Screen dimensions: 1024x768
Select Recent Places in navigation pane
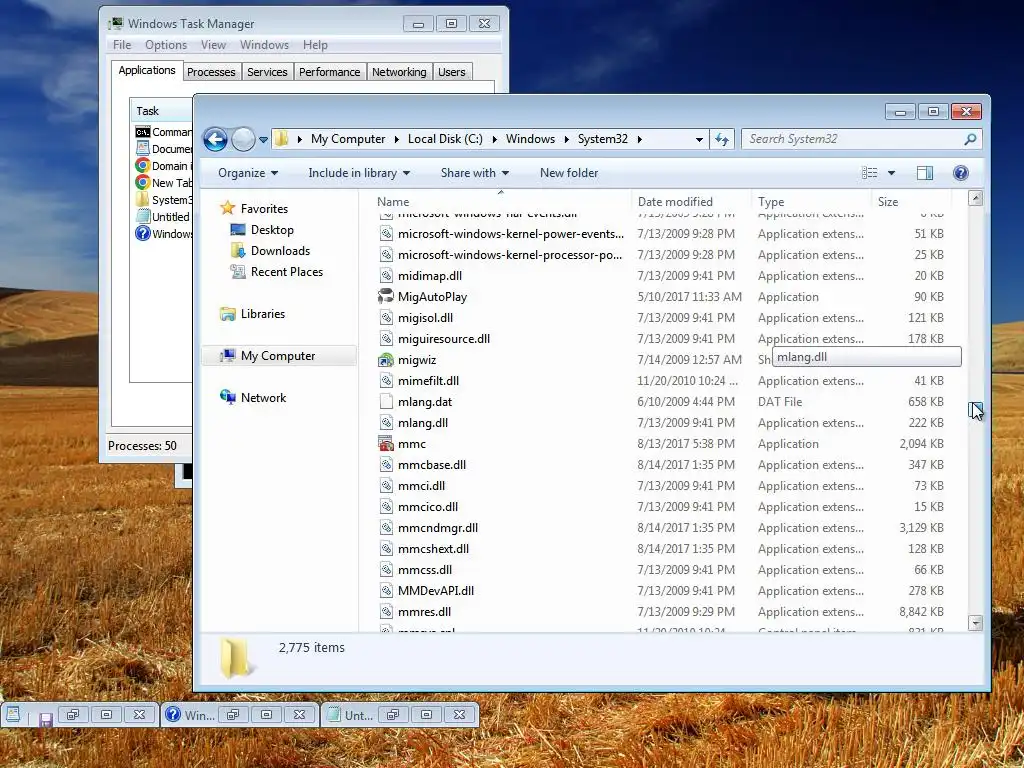[287, 272]
